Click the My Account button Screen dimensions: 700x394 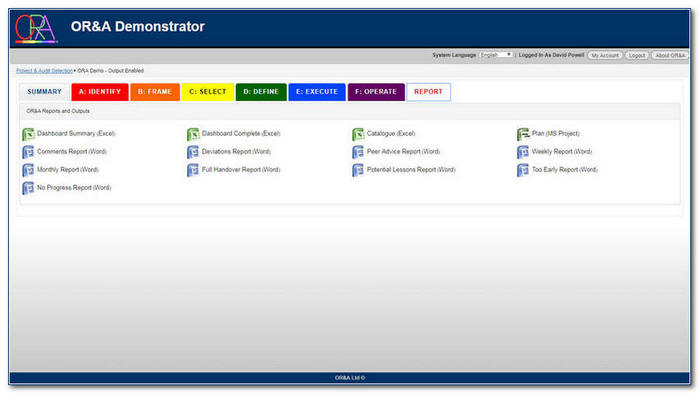[x=605, y=55]
